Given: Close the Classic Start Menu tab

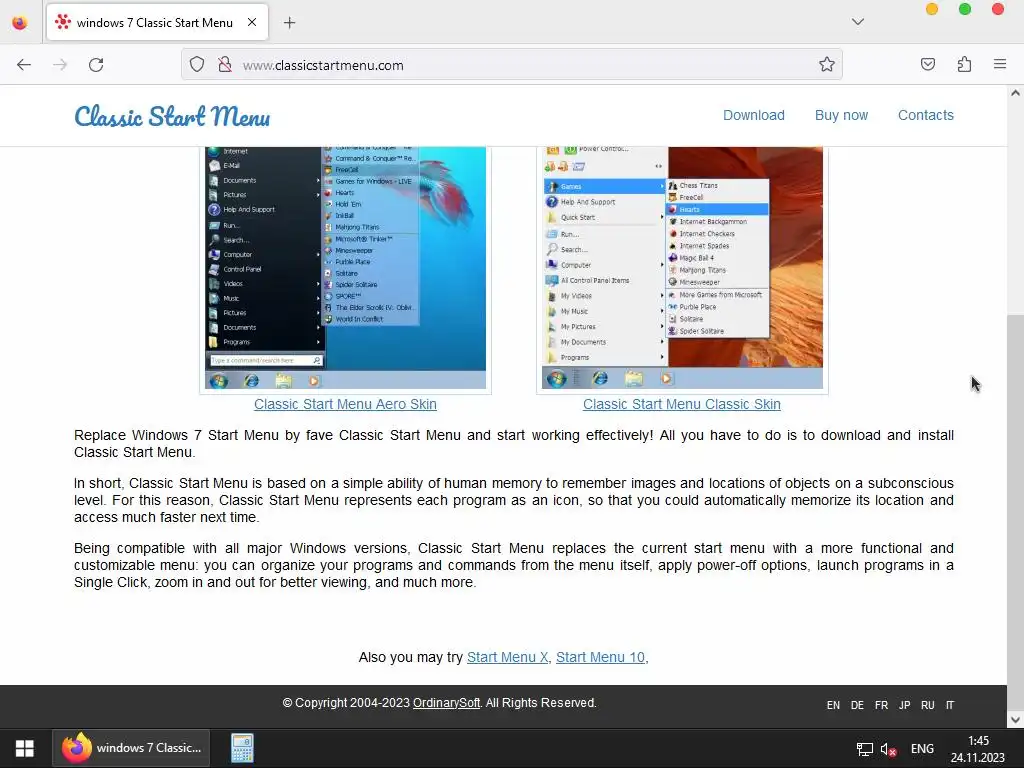Looking at the screenshot, I should click(252, 22).
